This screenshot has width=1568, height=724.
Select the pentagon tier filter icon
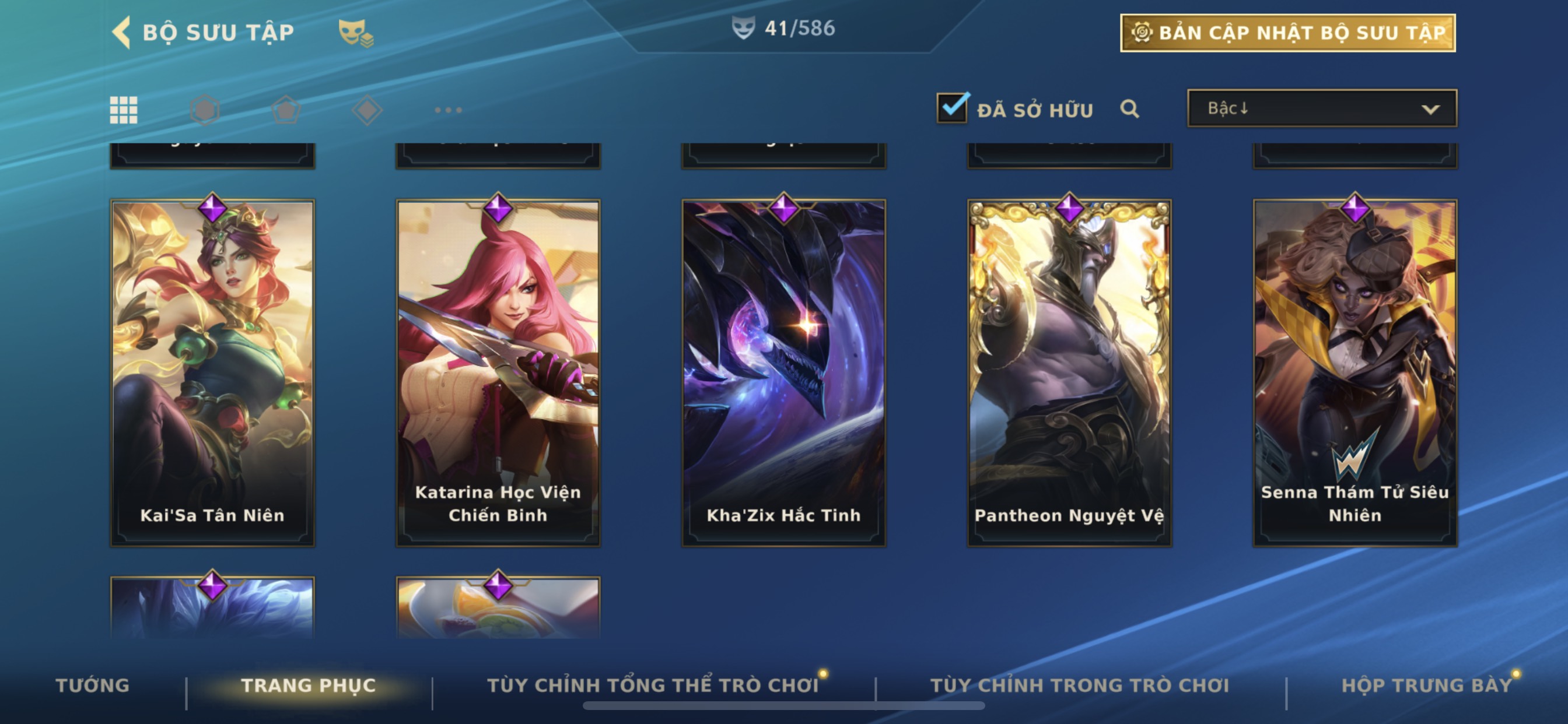pyautogui.click(x=286, y=110)
